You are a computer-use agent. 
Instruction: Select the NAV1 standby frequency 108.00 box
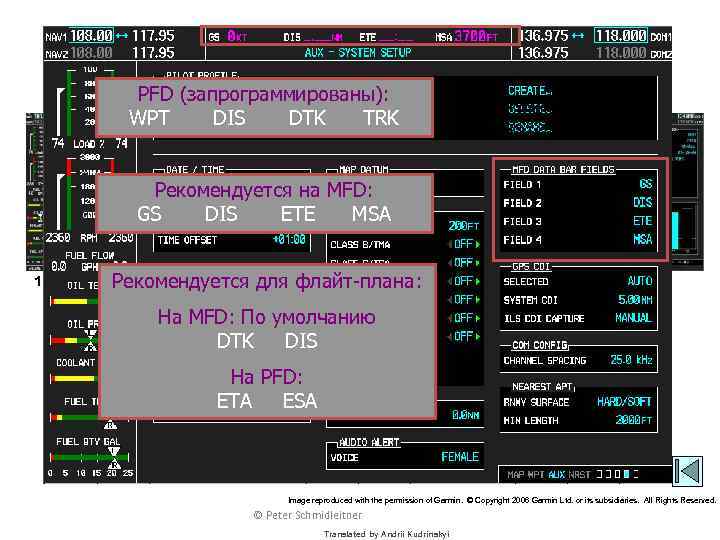[x=91, y=35]
